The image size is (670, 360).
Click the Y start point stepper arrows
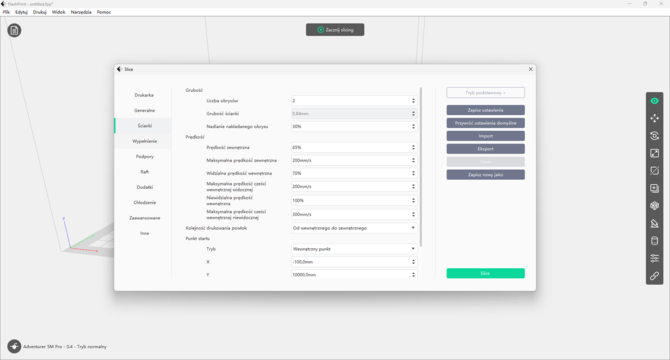click(413, 275)
